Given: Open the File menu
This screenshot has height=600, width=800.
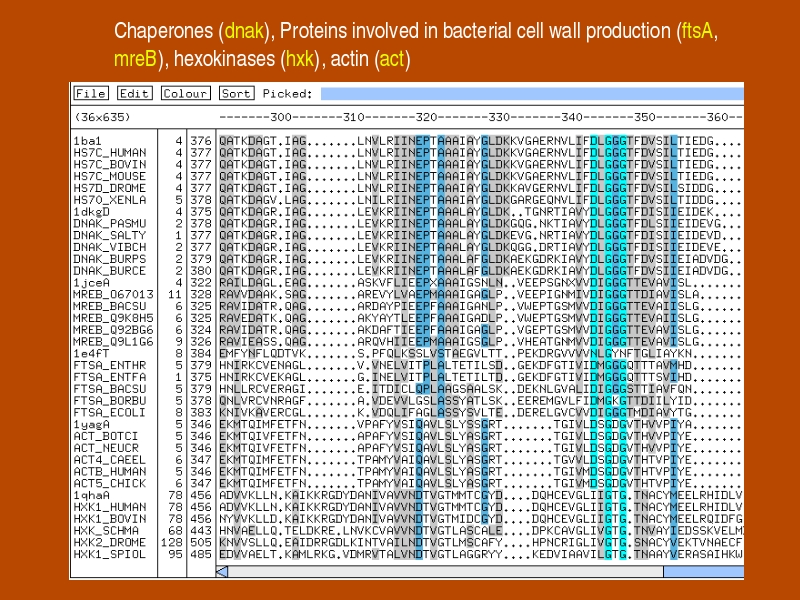Looking at the screenshot, I should click(x=91, y=94).
